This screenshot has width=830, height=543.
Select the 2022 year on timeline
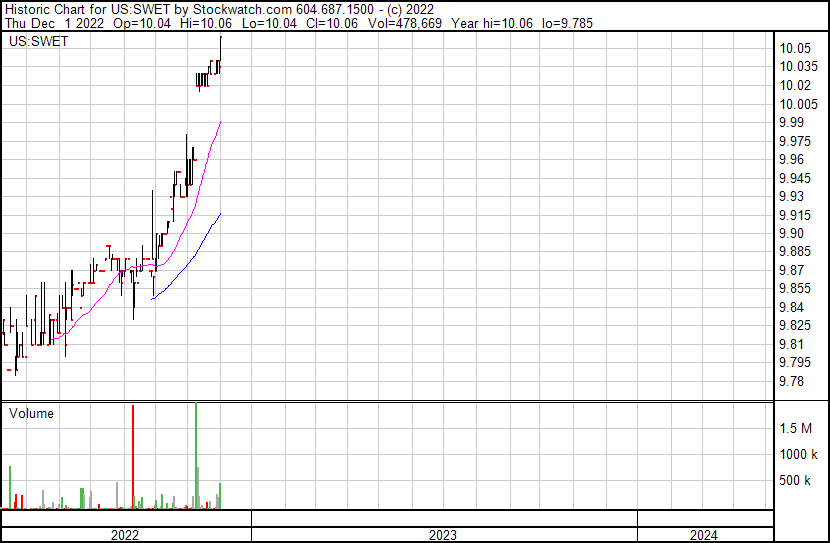coord(124,535)
